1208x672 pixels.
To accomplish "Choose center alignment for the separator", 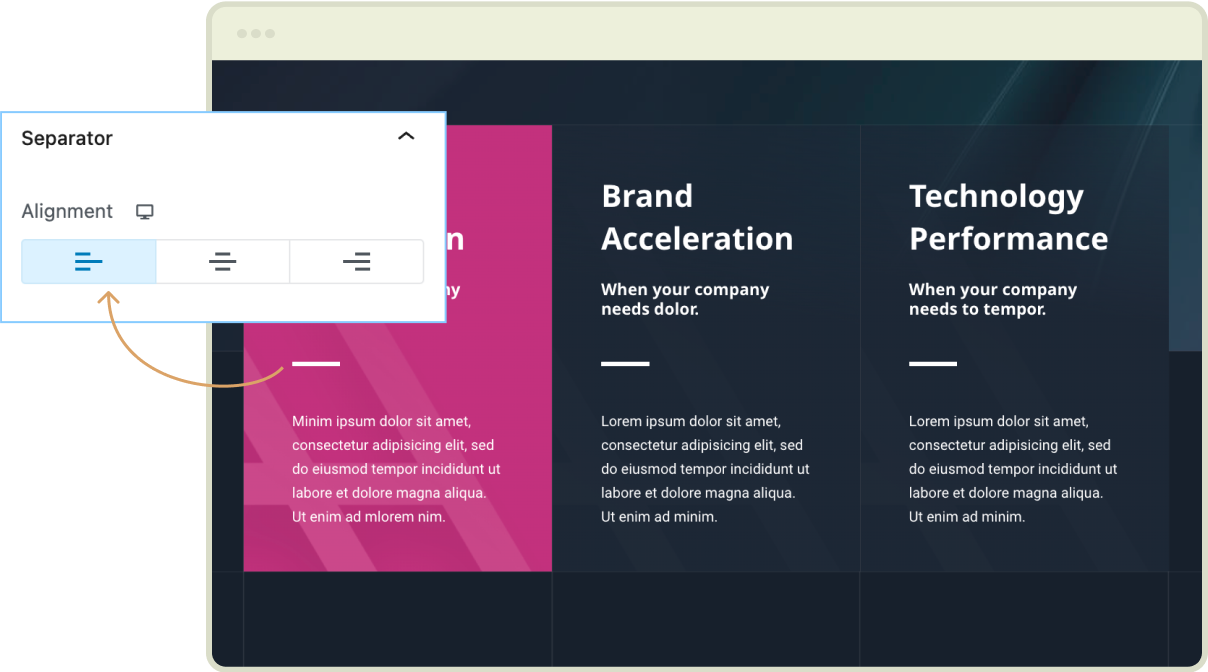I will 222,262.
